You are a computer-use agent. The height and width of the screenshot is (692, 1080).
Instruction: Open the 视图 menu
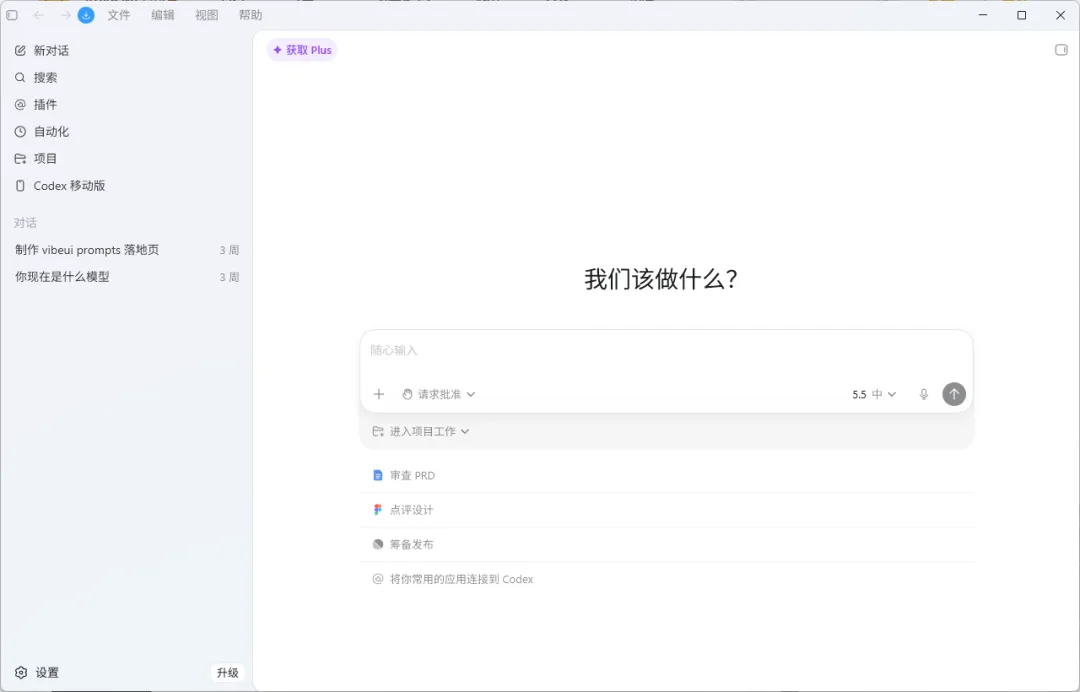coord(206,15)
